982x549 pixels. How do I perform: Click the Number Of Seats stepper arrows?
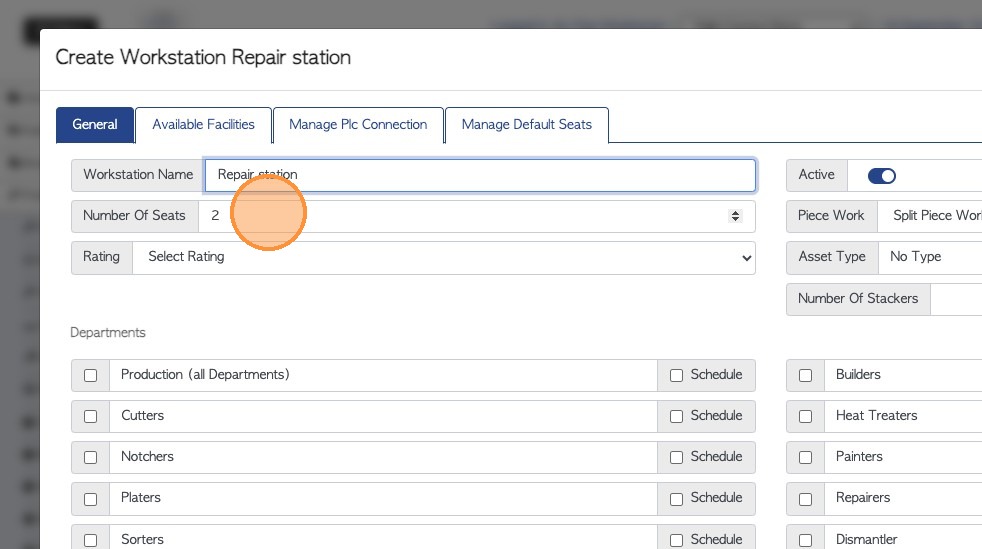(736, 216)
